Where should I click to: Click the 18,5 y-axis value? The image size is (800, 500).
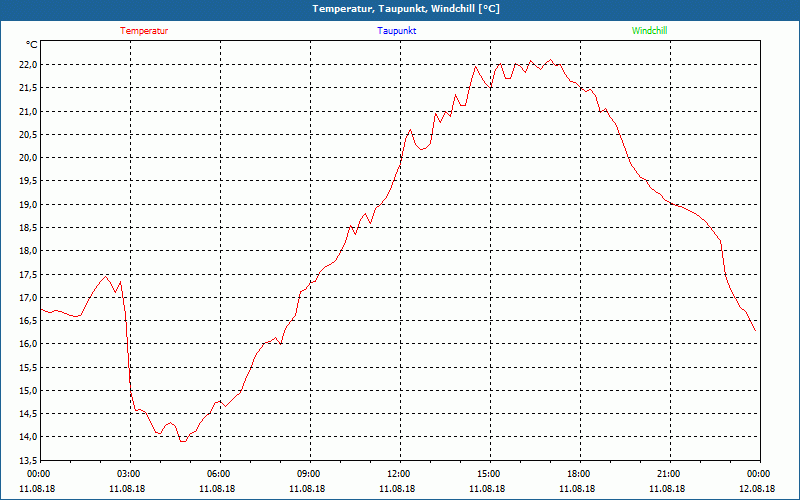[29, 228]
